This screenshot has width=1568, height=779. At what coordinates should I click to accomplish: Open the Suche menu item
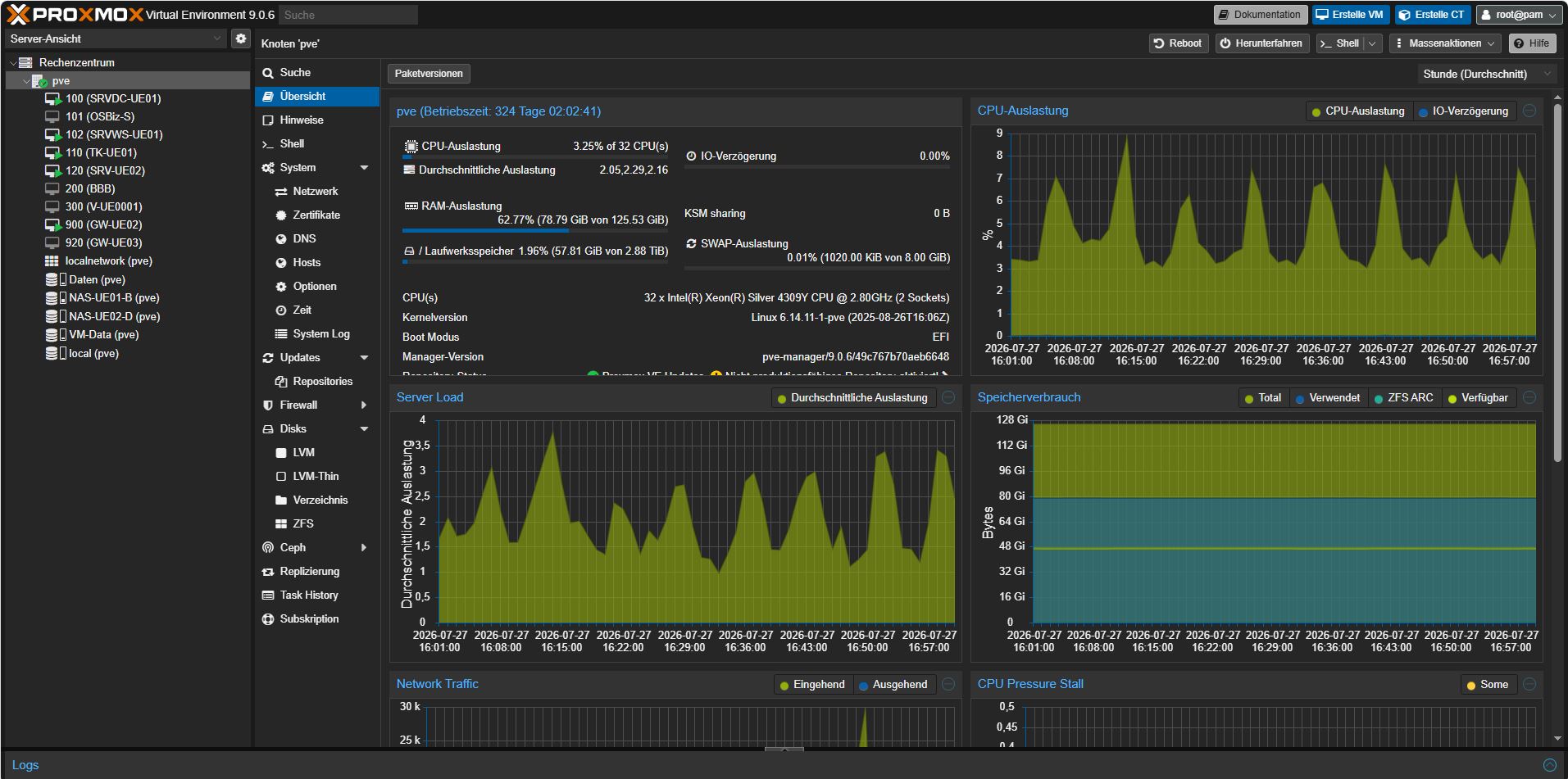click(317, 73)
